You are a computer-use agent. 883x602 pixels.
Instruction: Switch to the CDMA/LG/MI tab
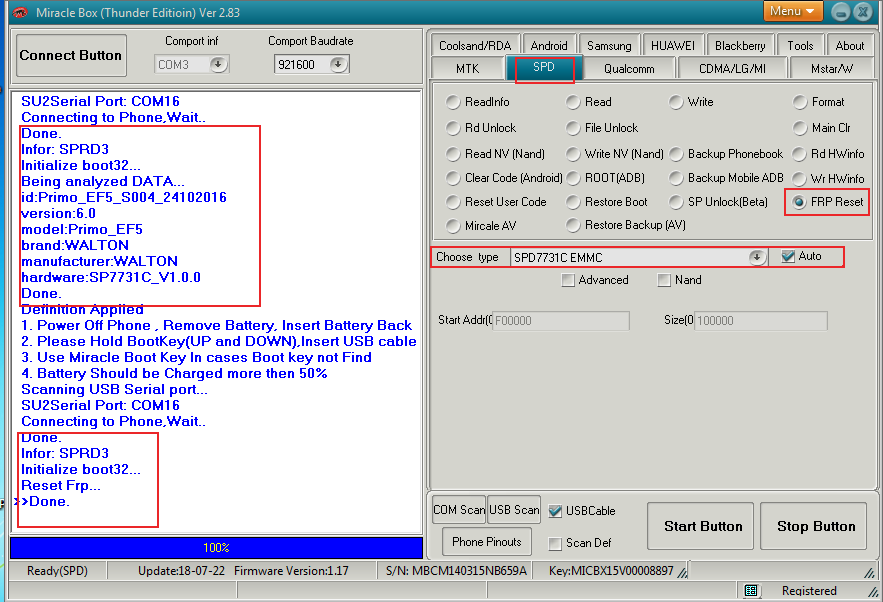click(x=732, y=69)
